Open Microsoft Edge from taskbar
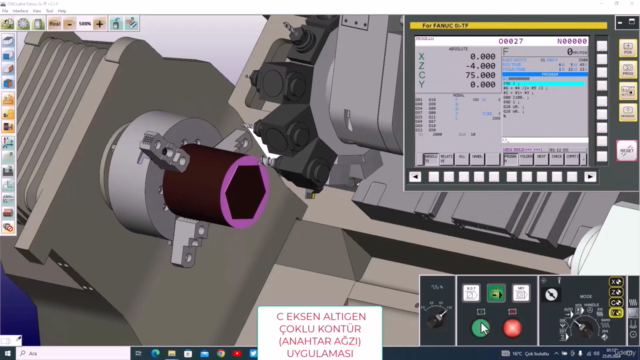The width and height of the screenshot is (640, 360). 155,353
